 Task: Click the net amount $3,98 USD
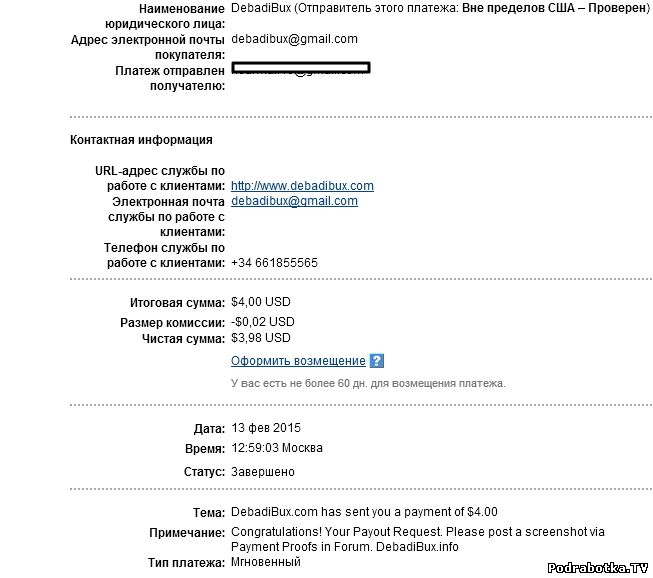[x=260, y=340]
